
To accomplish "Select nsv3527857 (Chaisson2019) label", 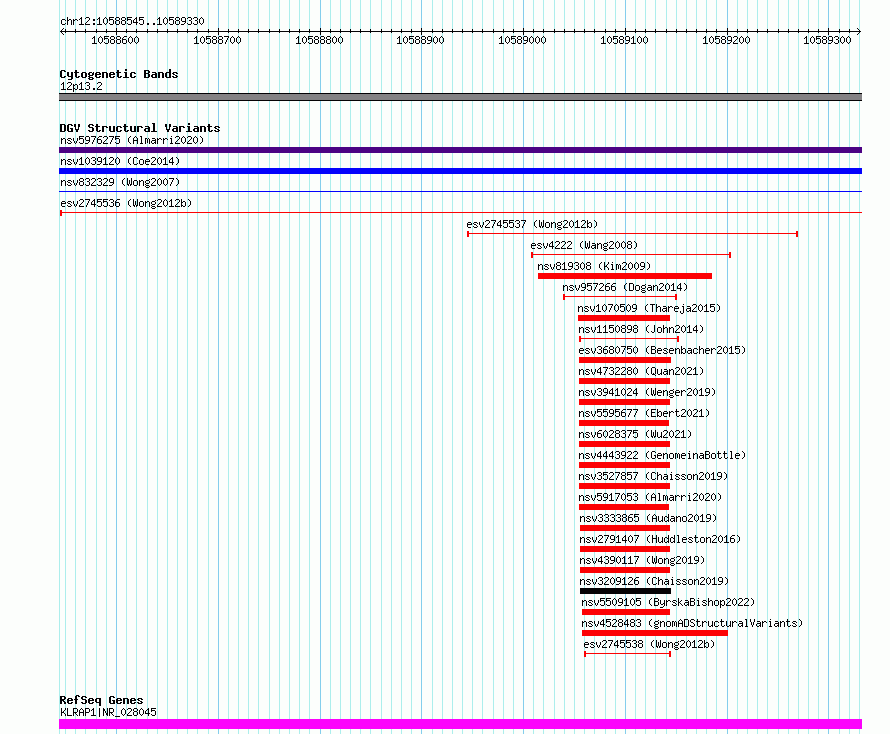I will coord(653,476).
